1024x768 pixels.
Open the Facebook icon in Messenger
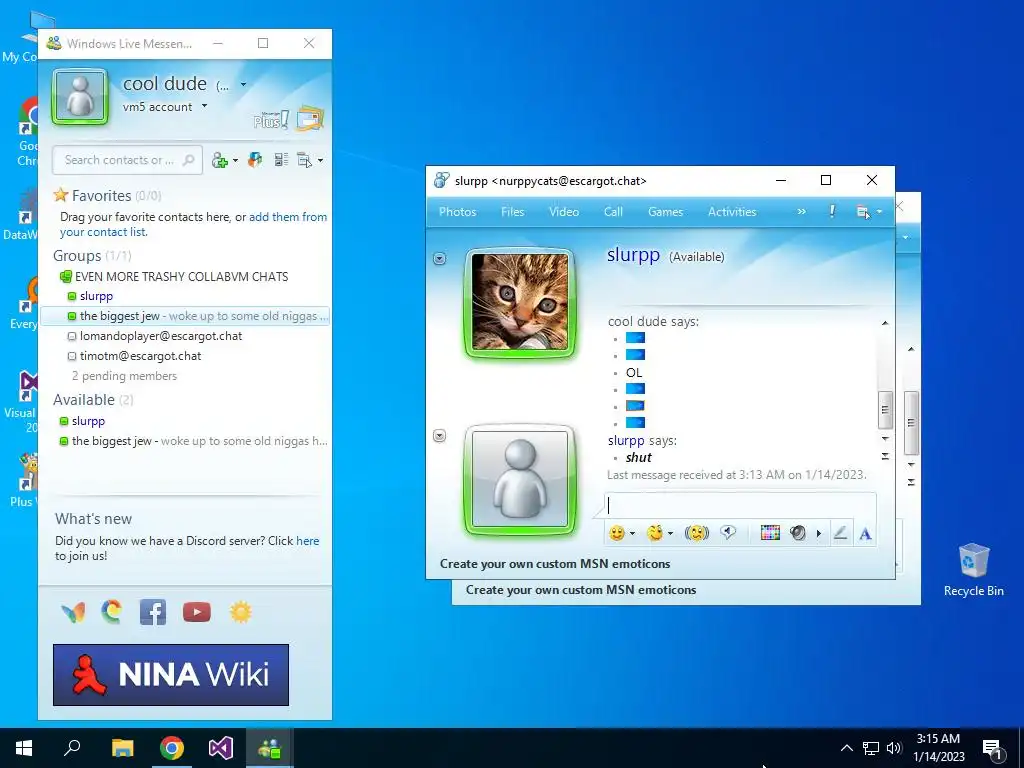coord(153,612)
